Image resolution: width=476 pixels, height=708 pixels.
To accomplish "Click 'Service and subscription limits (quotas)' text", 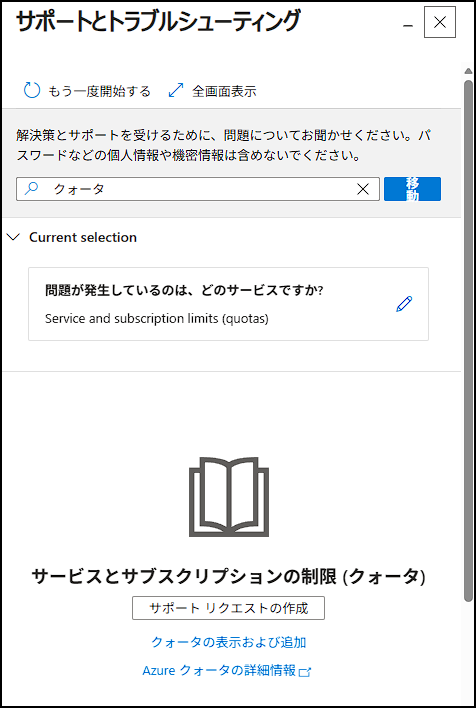I will pyautogui.click(x=157, y=318).
